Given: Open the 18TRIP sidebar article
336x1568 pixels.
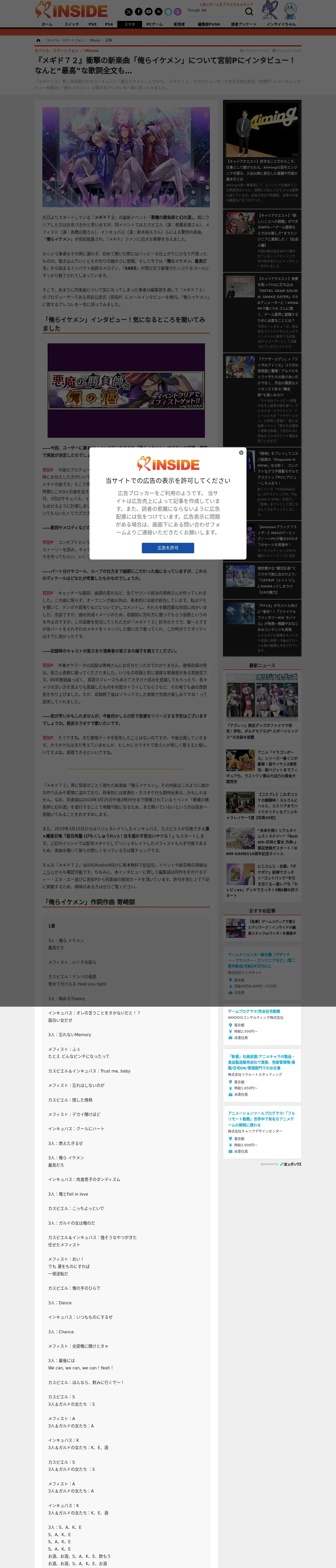Looking at the screenshot, I should 262,580.
